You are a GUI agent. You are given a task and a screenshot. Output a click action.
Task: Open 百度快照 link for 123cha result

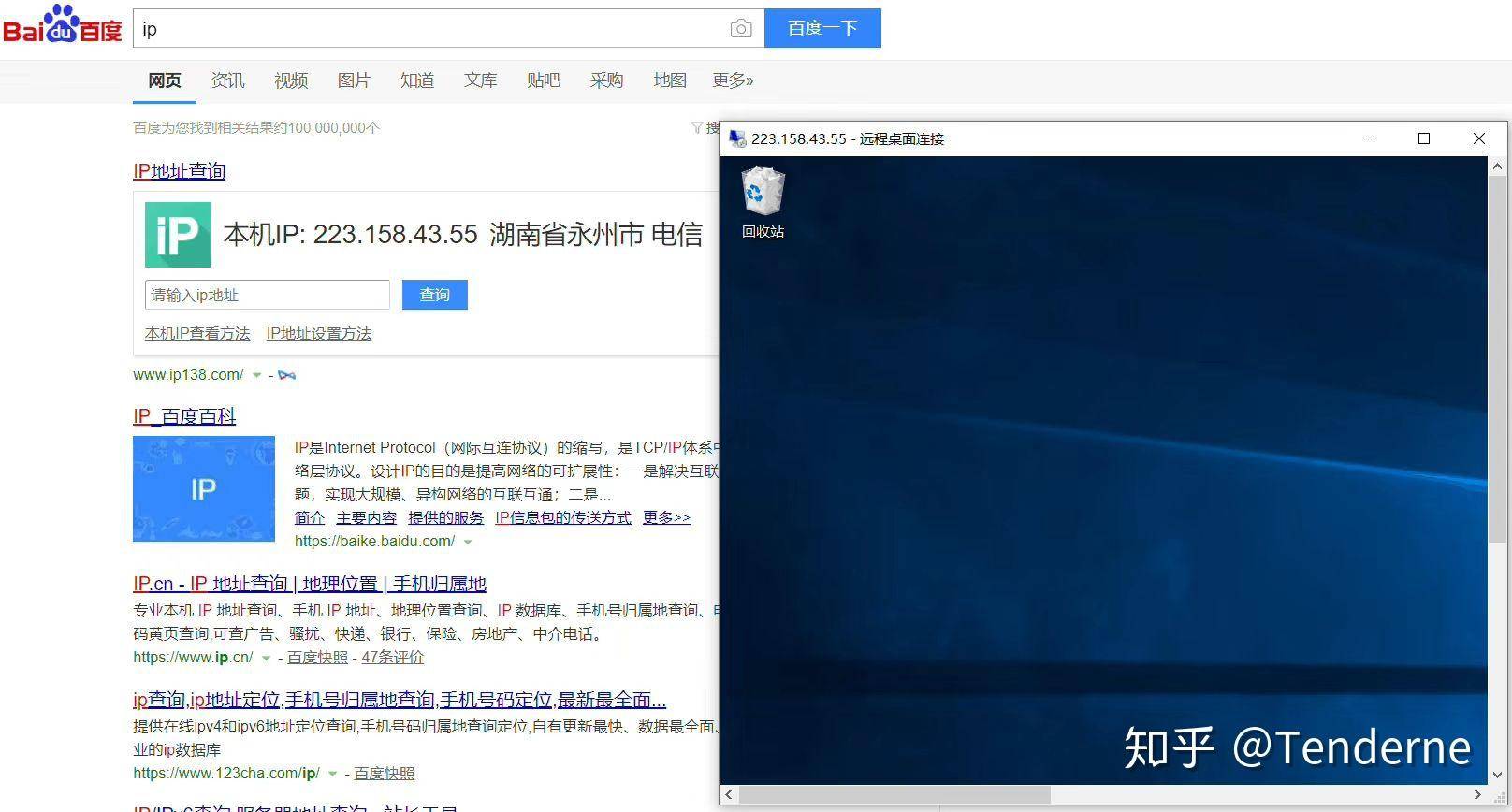tap(384, 774)
